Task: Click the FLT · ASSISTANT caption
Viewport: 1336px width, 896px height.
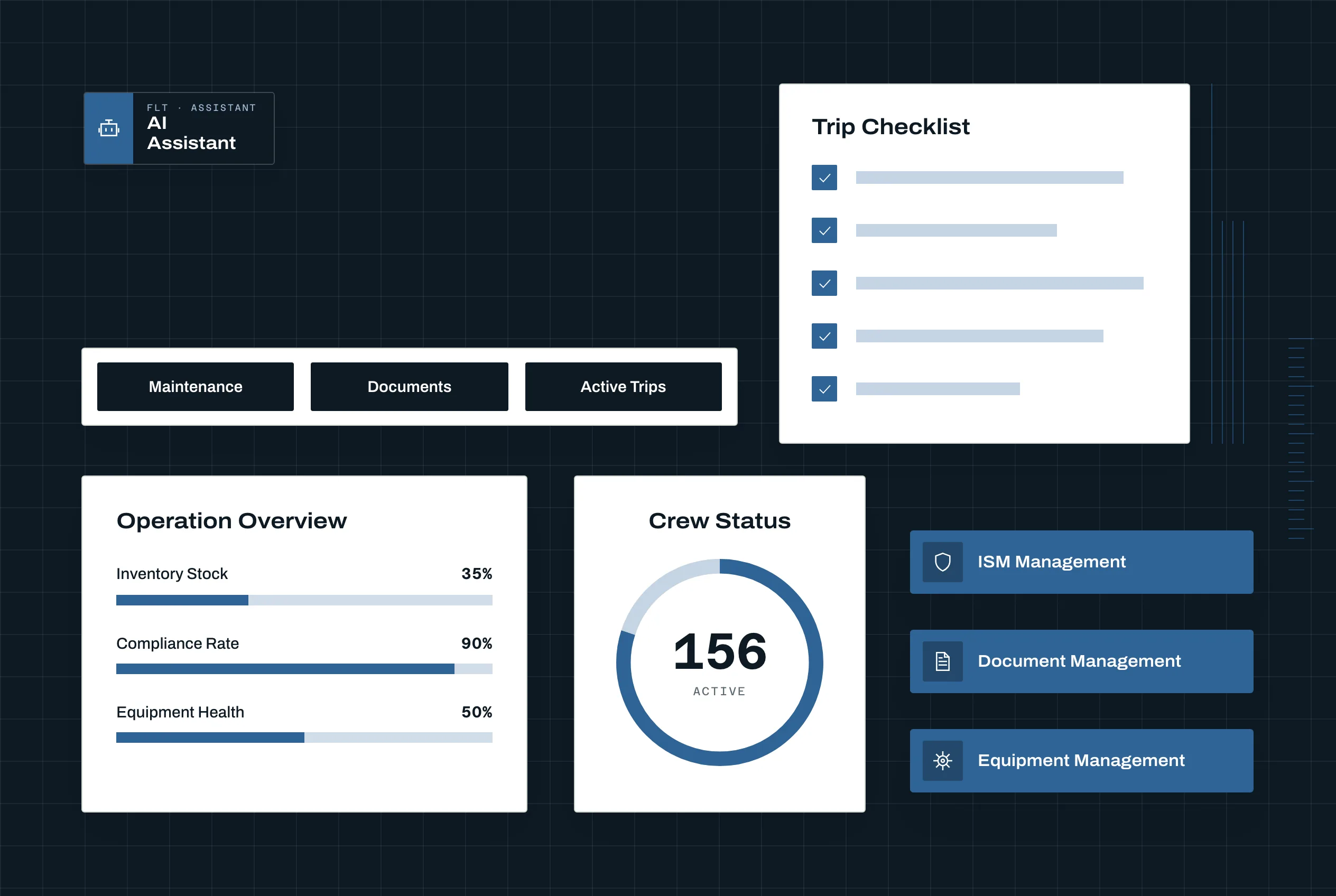Action: pos(201,107)
